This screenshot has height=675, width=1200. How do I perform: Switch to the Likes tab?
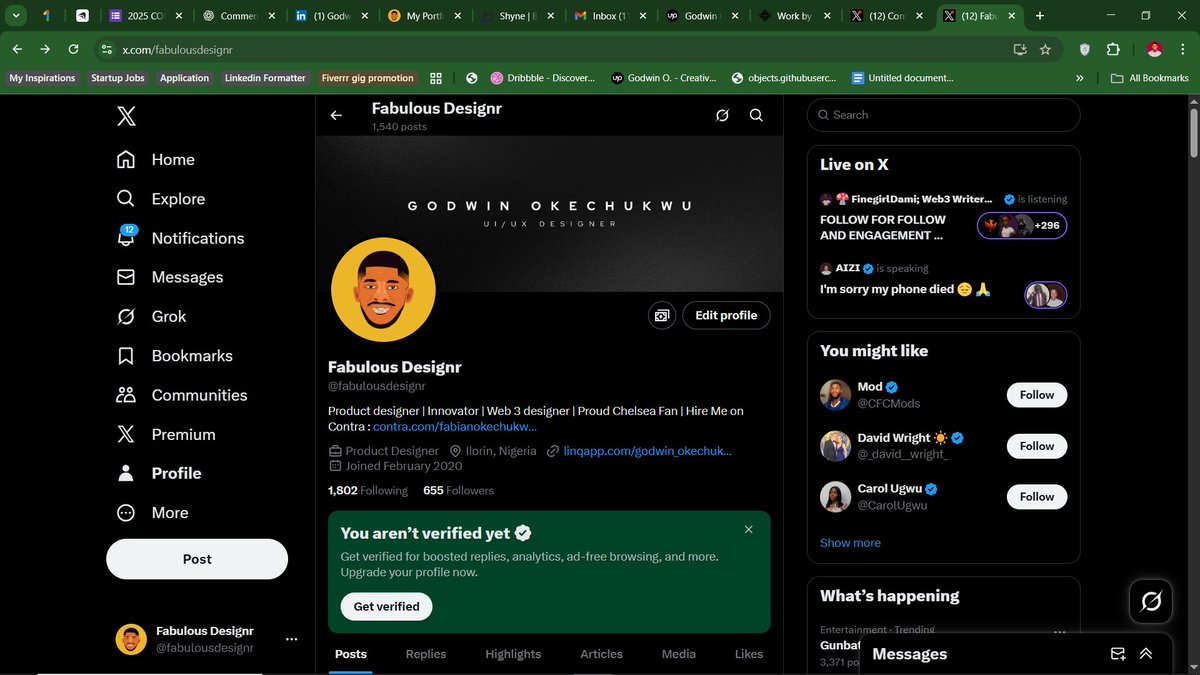pos(749,654)
